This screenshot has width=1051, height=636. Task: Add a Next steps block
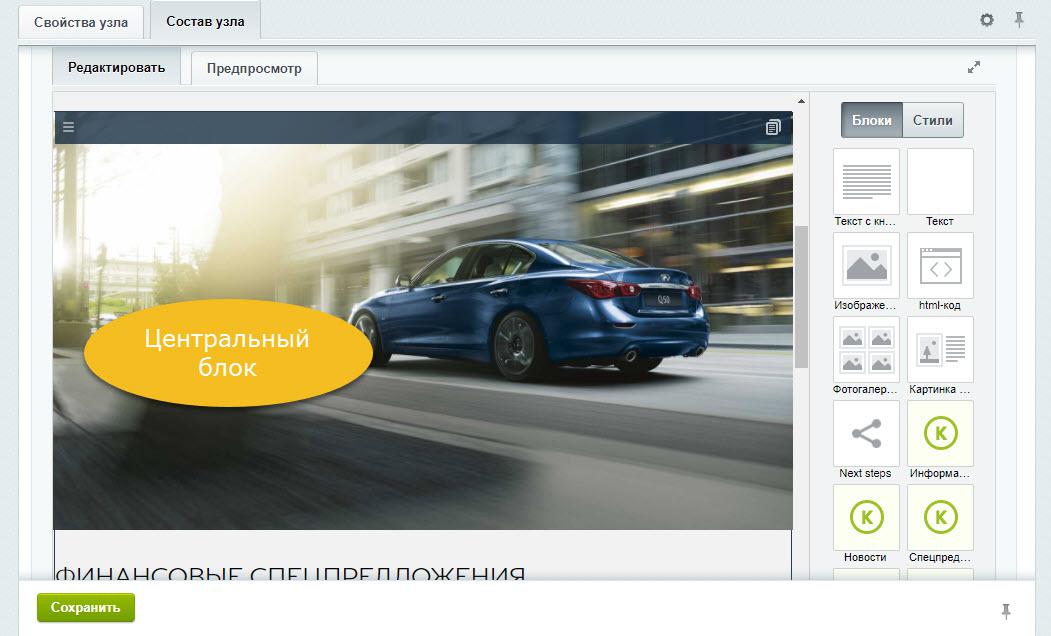(866, 434)
